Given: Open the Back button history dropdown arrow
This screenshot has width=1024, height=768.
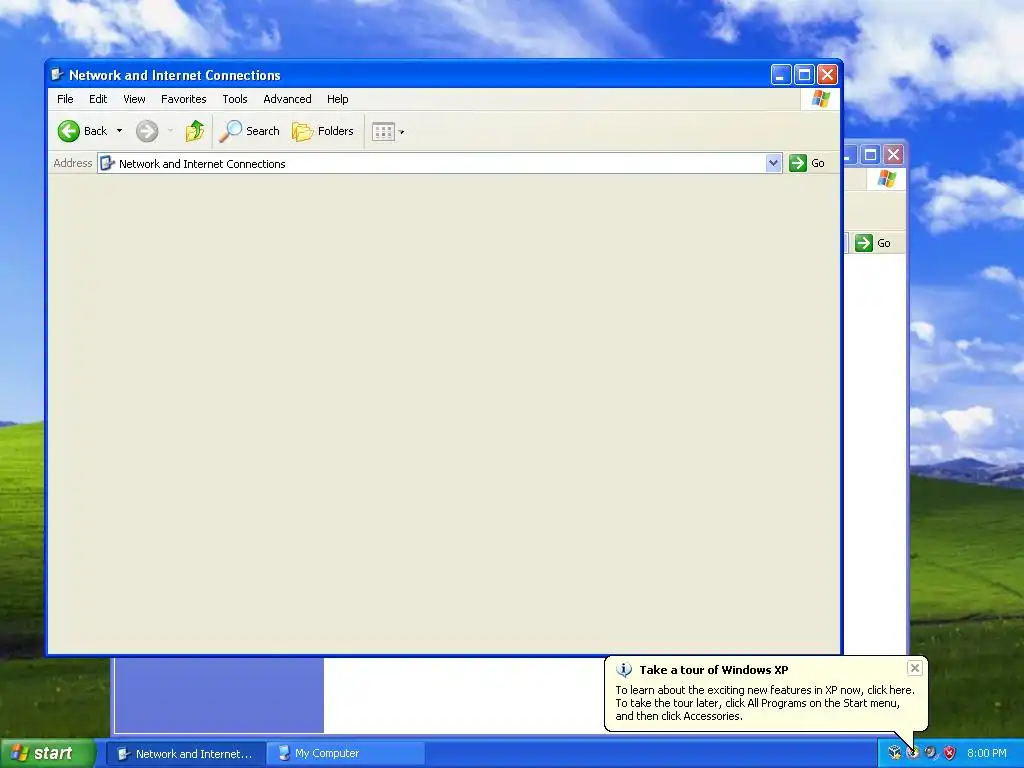Looking at the screenshot, I should tap(120, 131).
